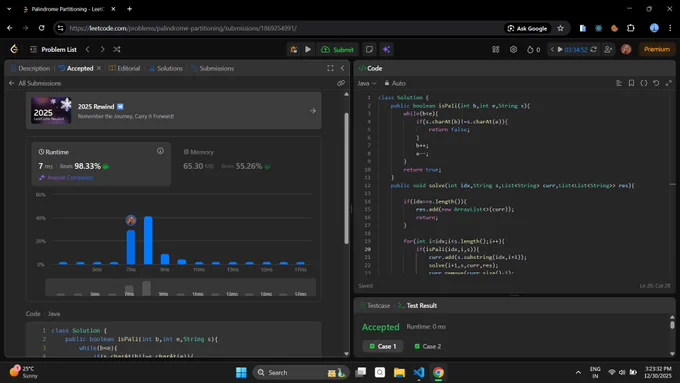This screenshot has width=680, height=383.
Task: Switch to the Editorial tab
Action: click(124, 68)
